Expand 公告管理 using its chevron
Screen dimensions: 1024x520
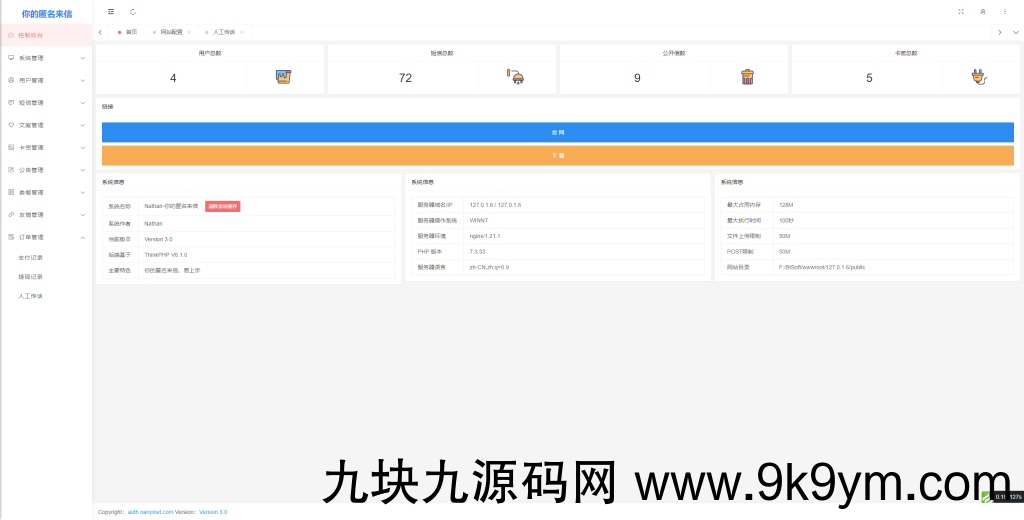83,170
